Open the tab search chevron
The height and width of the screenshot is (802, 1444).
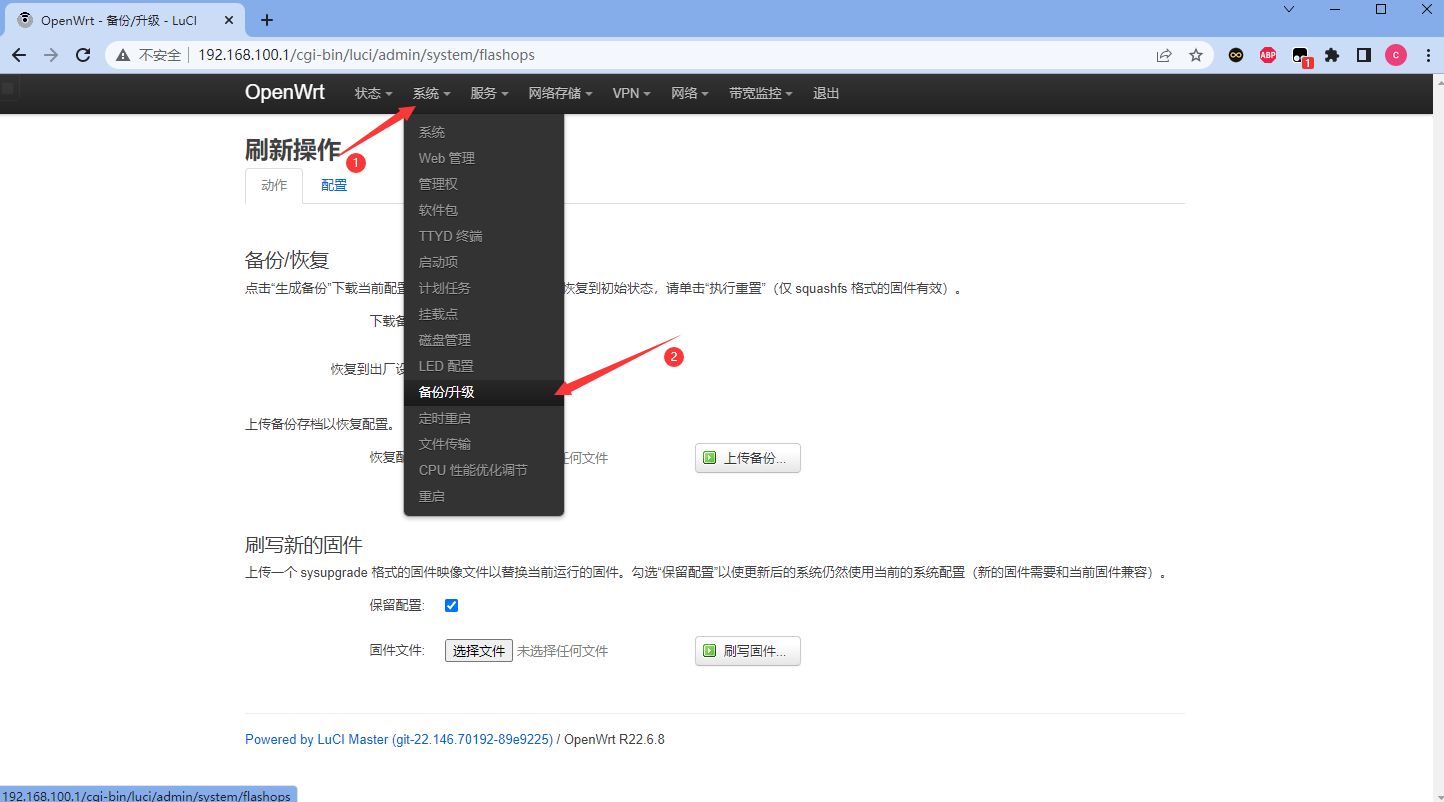pyautogui.click(x=1289, y=9)
